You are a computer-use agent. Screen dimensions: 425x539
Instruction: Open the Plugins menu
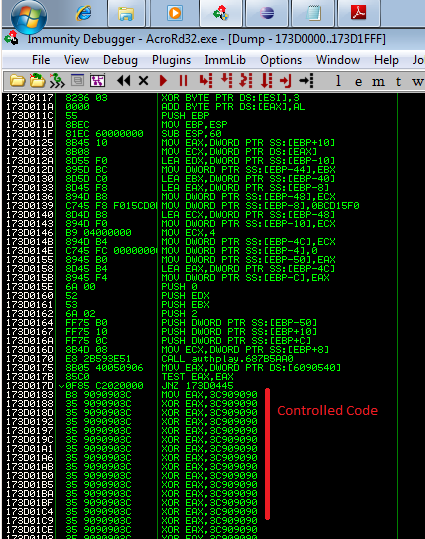tap(171, 60)
